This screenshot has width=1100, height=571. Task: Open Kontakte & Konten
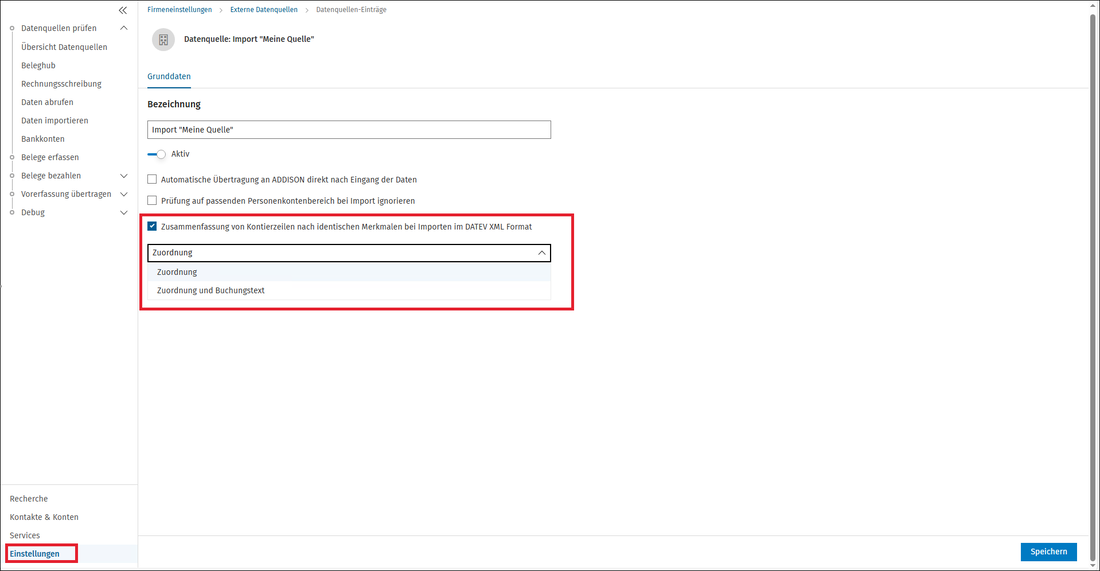44,517
